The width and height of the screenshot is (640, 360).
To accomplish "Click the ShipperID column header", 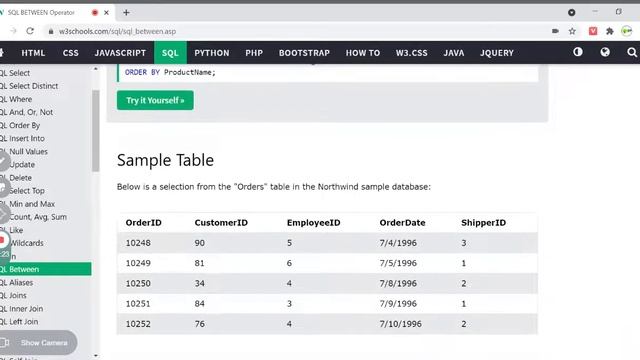I will pos(483,223).
